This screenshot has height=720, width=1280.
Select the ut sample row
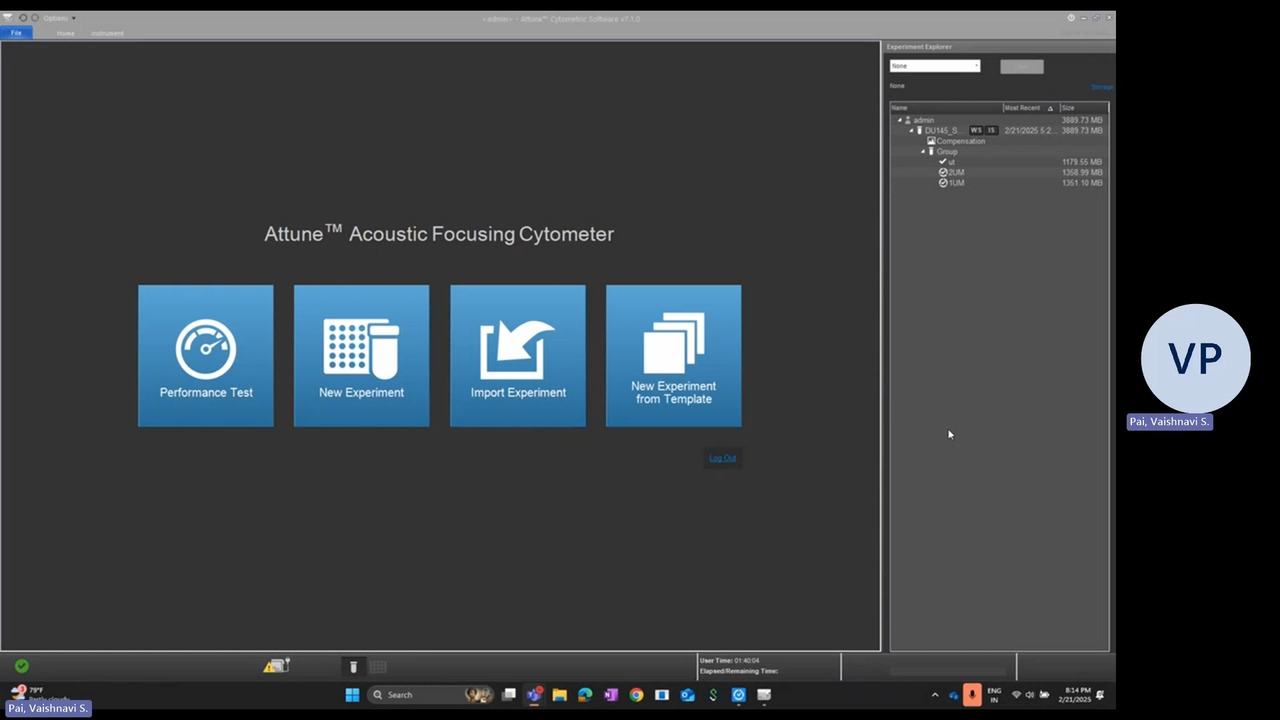pos(999,162)
